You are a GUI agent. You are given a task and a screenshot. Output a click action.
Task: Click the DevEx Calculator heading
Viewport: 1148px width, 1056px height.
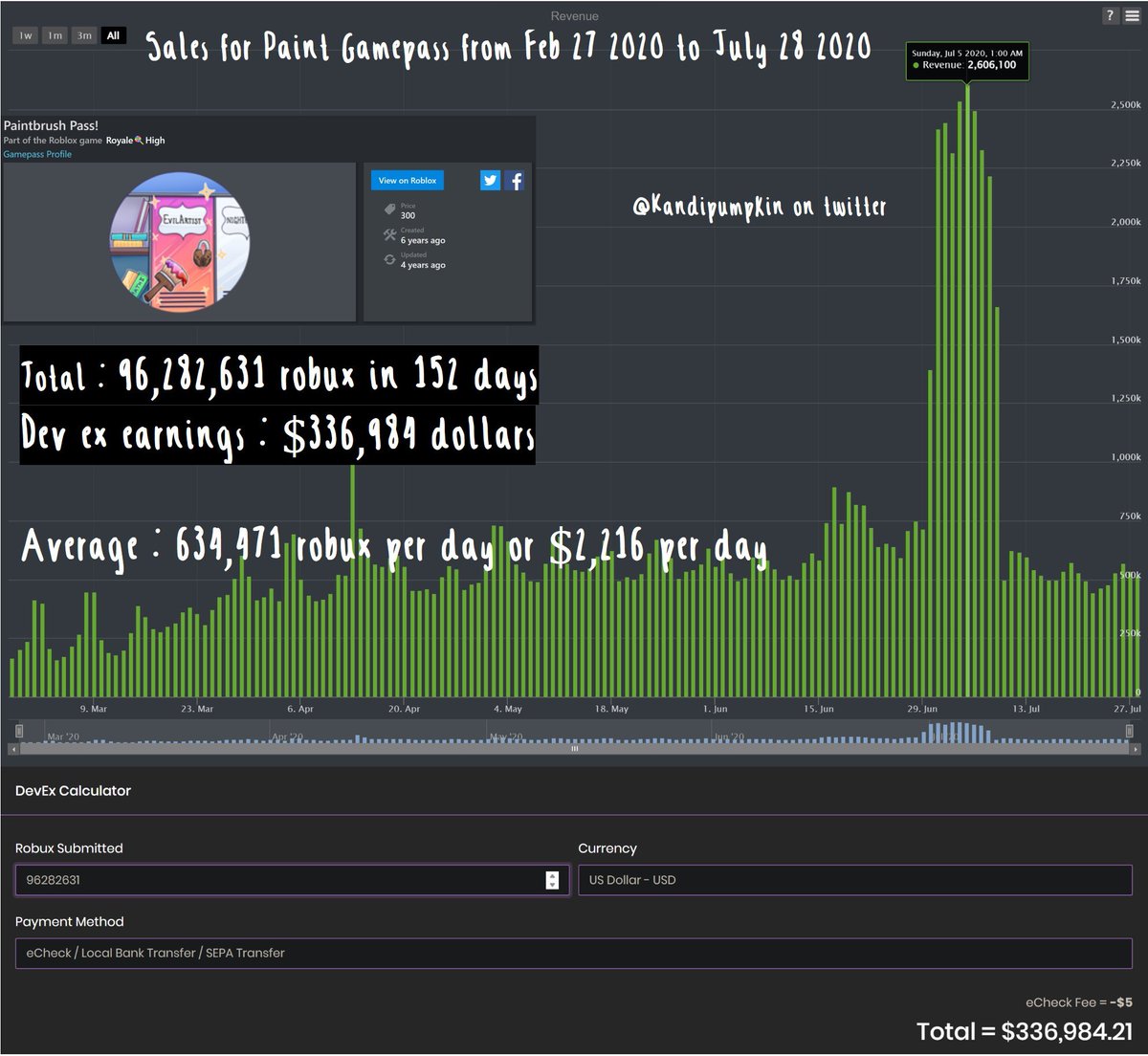[73, 791]
